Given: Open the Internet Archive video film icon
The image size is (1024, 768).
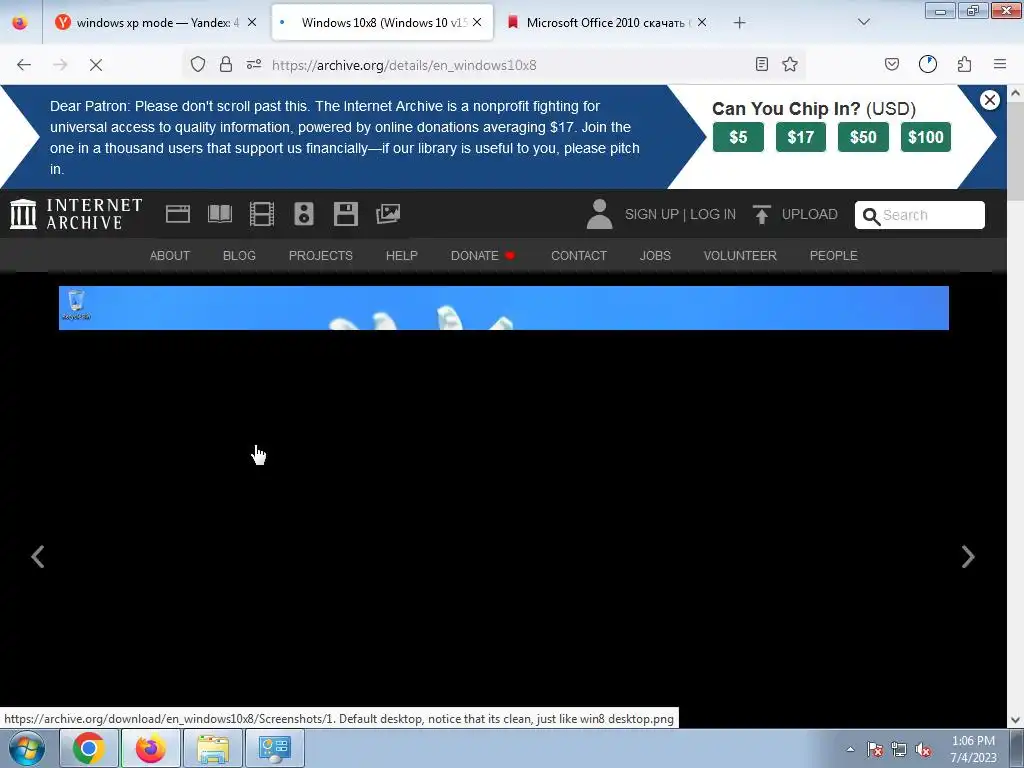Looking at the screenshot, I should (262, 214).
